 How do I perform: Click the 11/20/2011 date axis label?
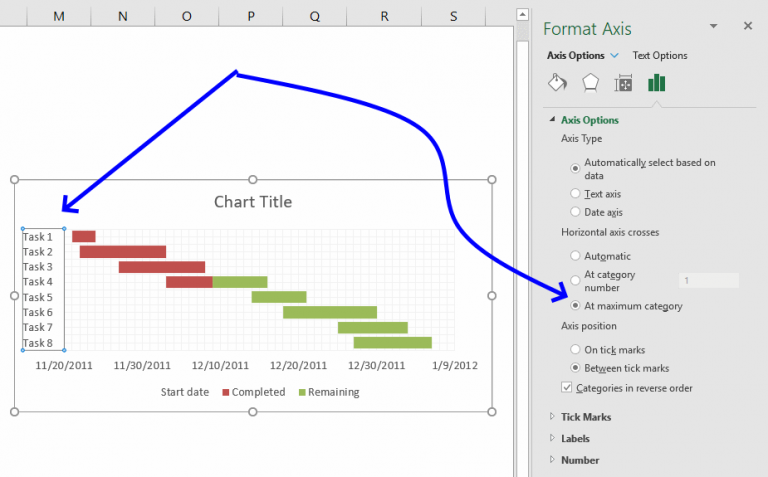pos(64,365)
